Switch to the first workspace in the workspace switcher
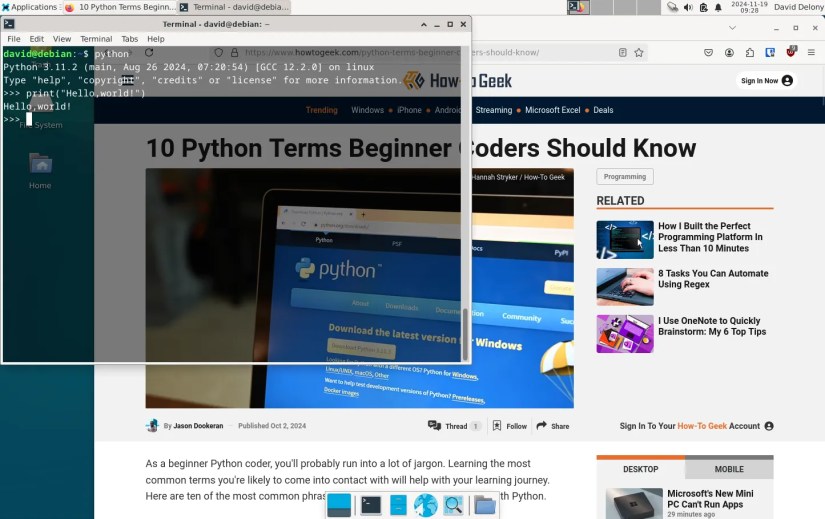Screen dimensions: 825x519 coord(578,7)
